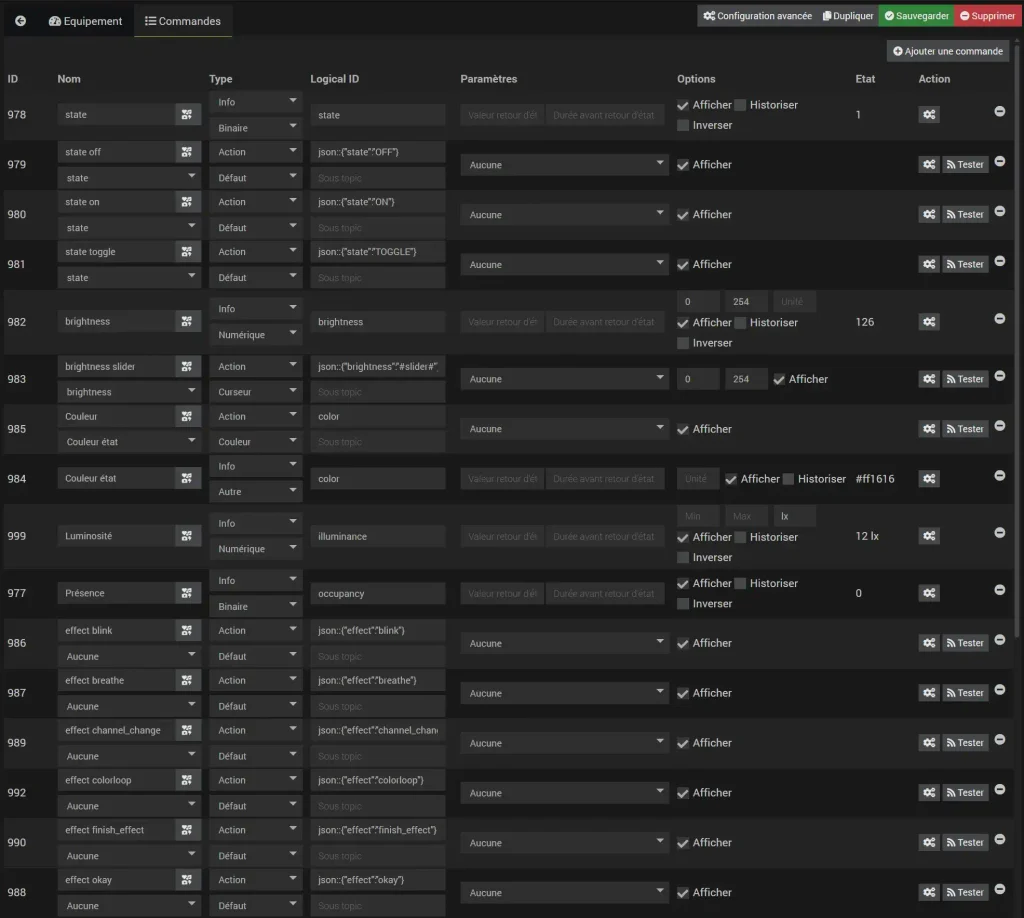Open settings gear for Présence row 977
Image resolution: width=1024 pixels, height=918 pixels.
(929, 593)
